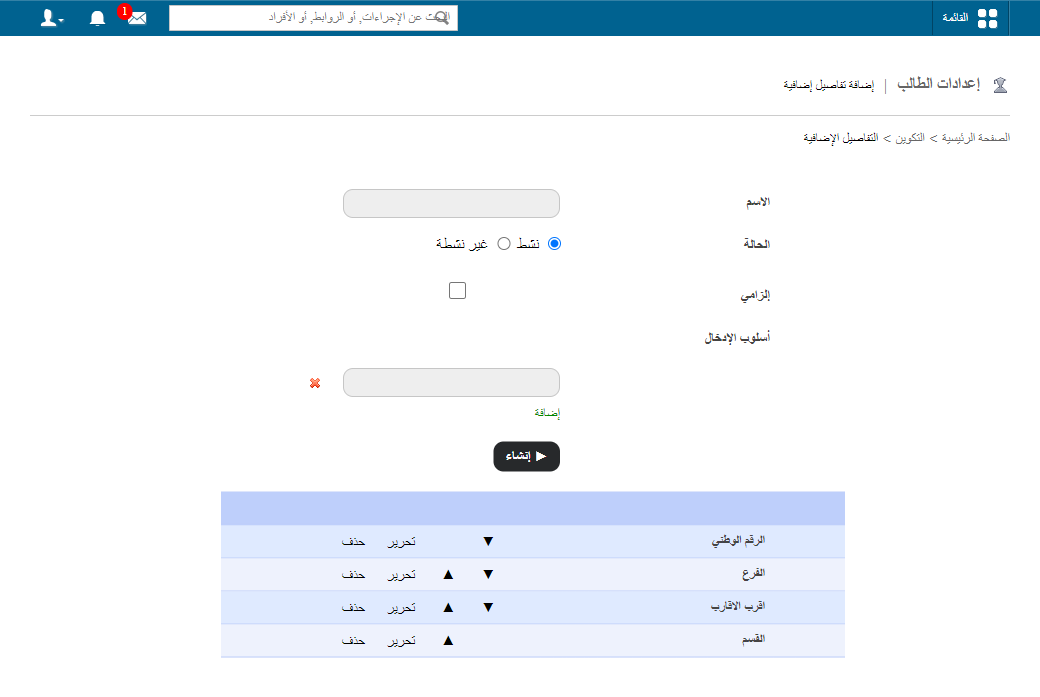Select the غير نشطة status radio

pos(504,243)
